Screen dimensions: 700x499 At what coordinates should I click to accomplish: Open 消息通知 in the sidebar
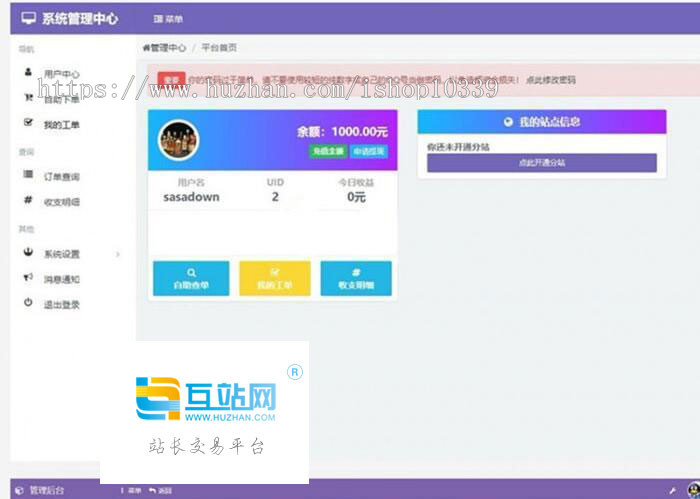62,280
